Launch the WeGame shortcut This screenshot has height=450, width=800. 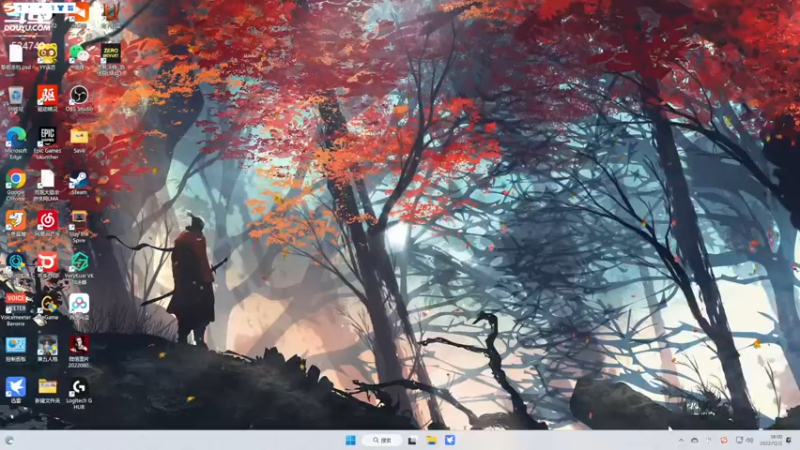(x=47, y=305)
